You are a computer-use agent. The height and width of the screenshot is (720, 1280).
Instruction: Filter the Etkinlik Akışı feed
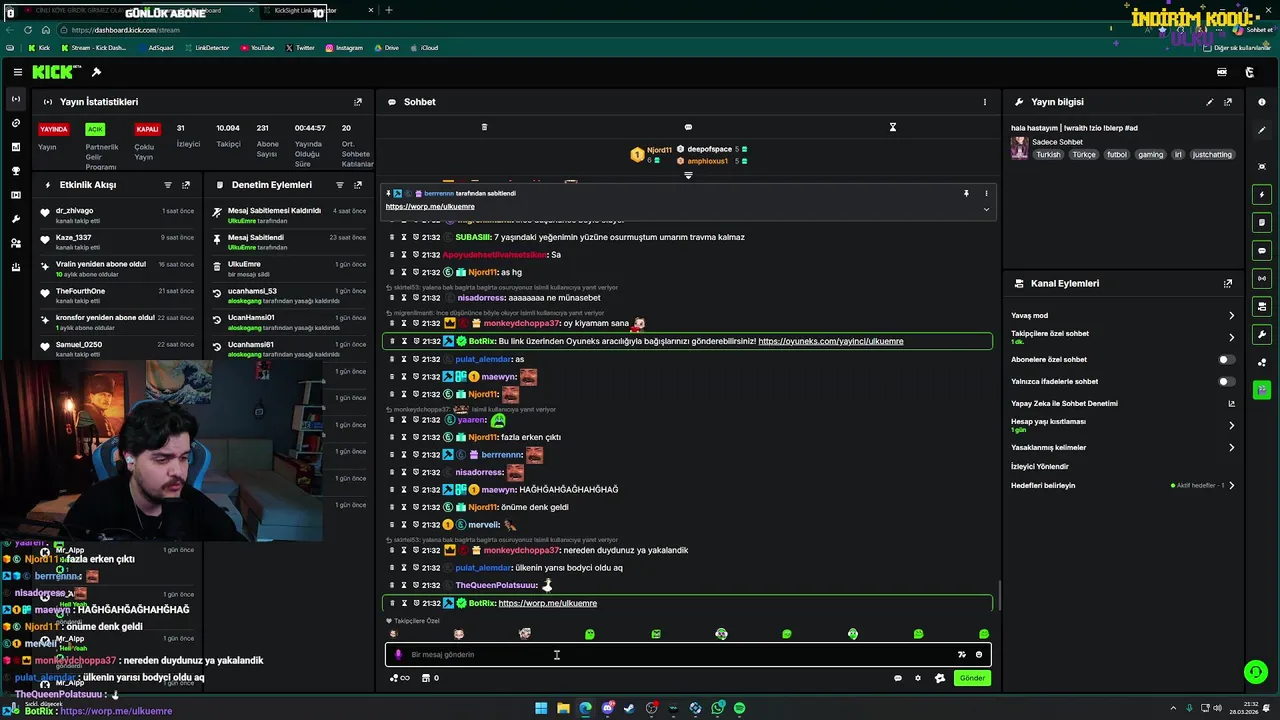coord(168,185)
